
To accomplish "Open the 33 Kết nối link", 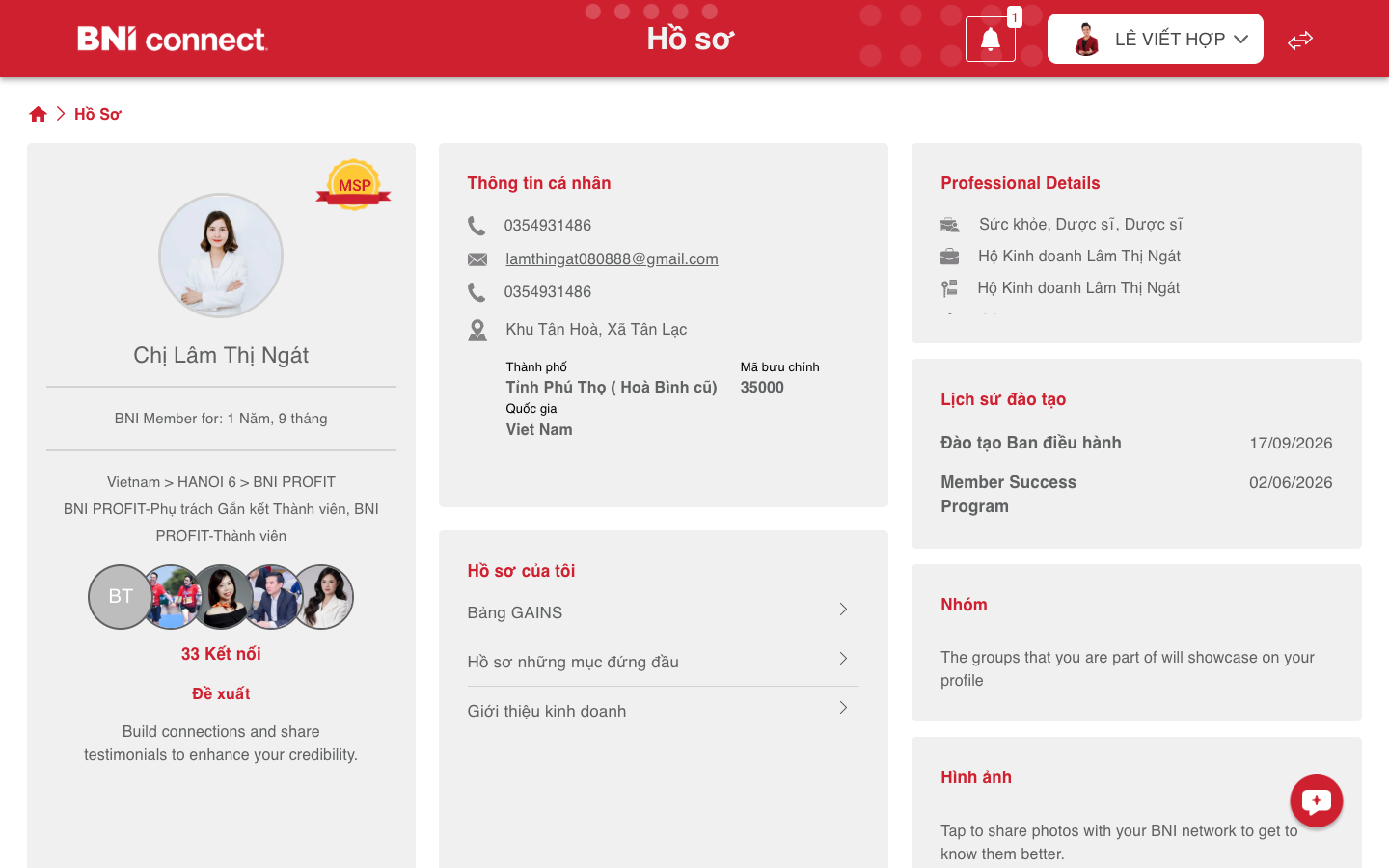I will tap(221, 654).
